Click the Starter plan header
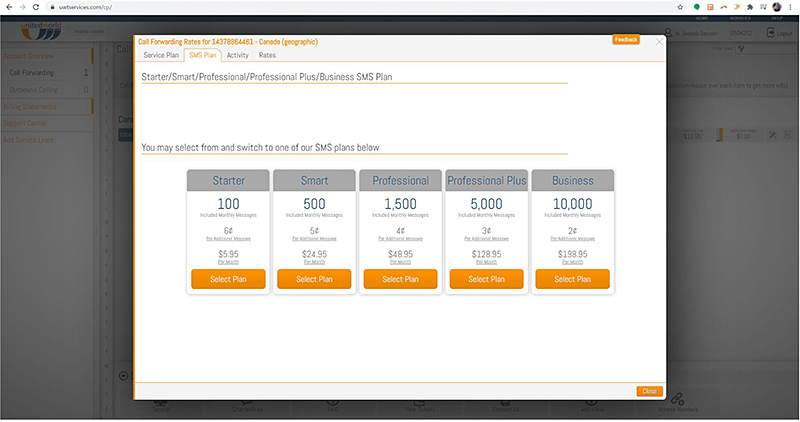This screenshot has height=422, width=800. 228,181
